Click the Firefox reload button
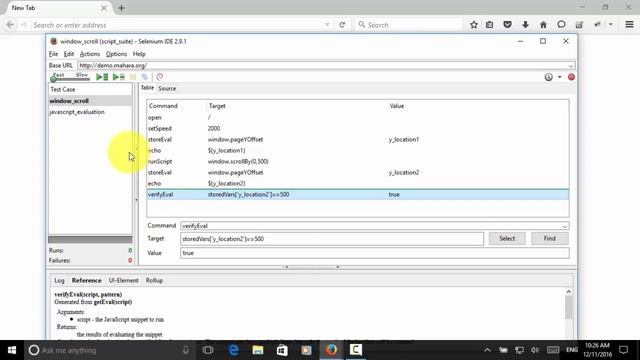 pos(342,25)
